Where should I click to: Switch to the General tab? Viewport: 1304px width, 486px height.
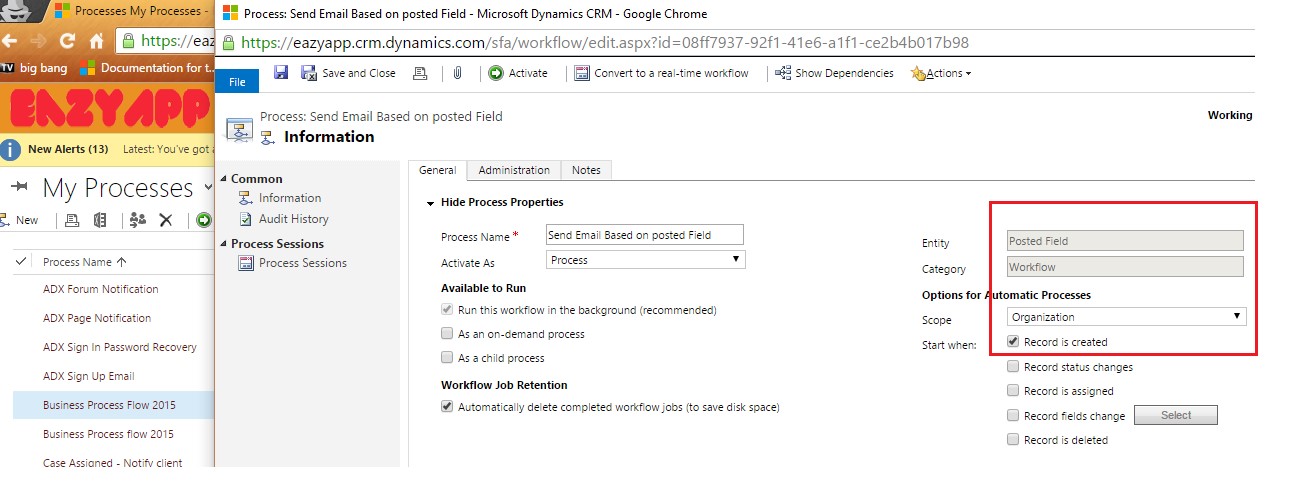tap(437, 170)
